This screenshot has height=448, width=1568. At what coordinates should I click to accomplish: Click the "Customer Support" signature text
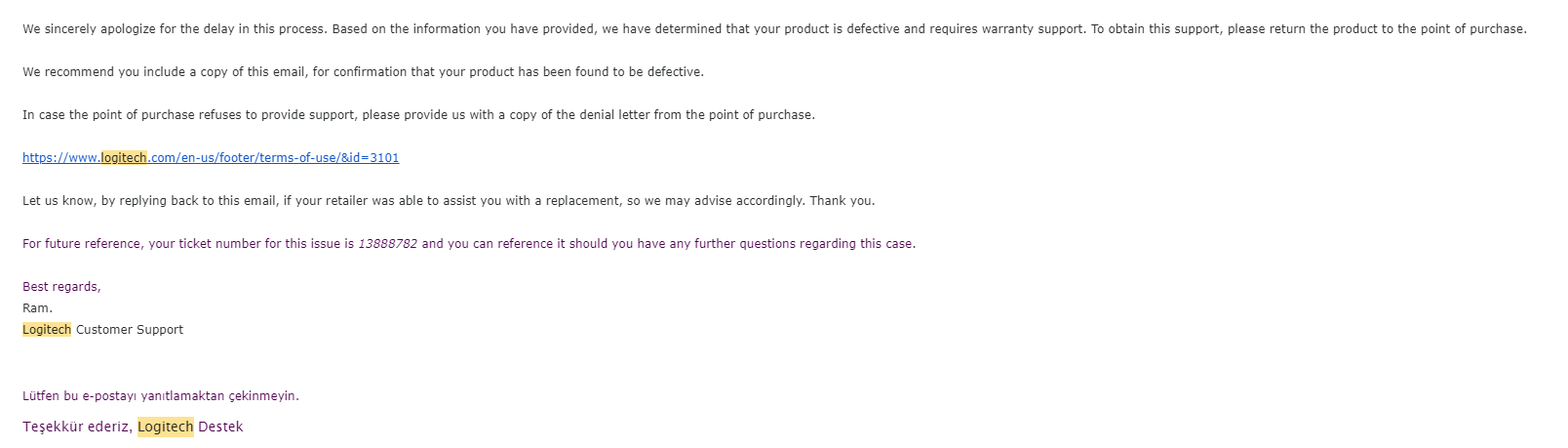(x=130, y=330)
